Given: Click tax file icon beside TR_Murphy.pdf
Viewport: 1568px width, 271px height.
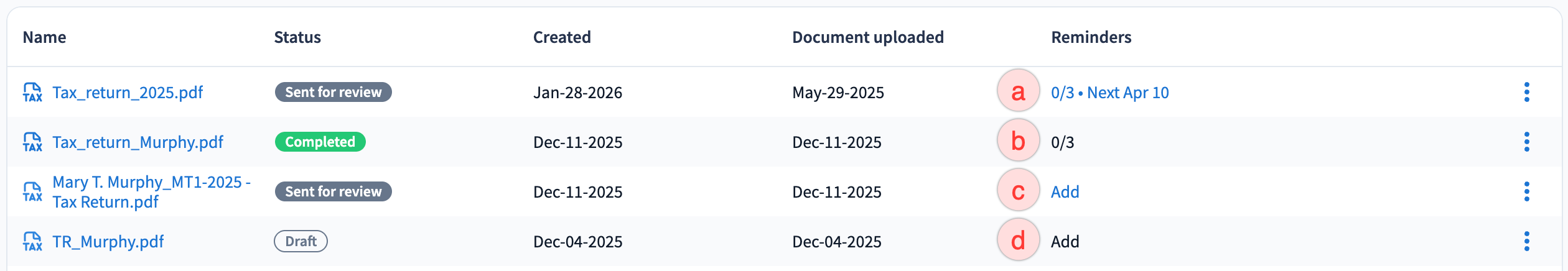Looking at the screenshot, I should (32, 242).
